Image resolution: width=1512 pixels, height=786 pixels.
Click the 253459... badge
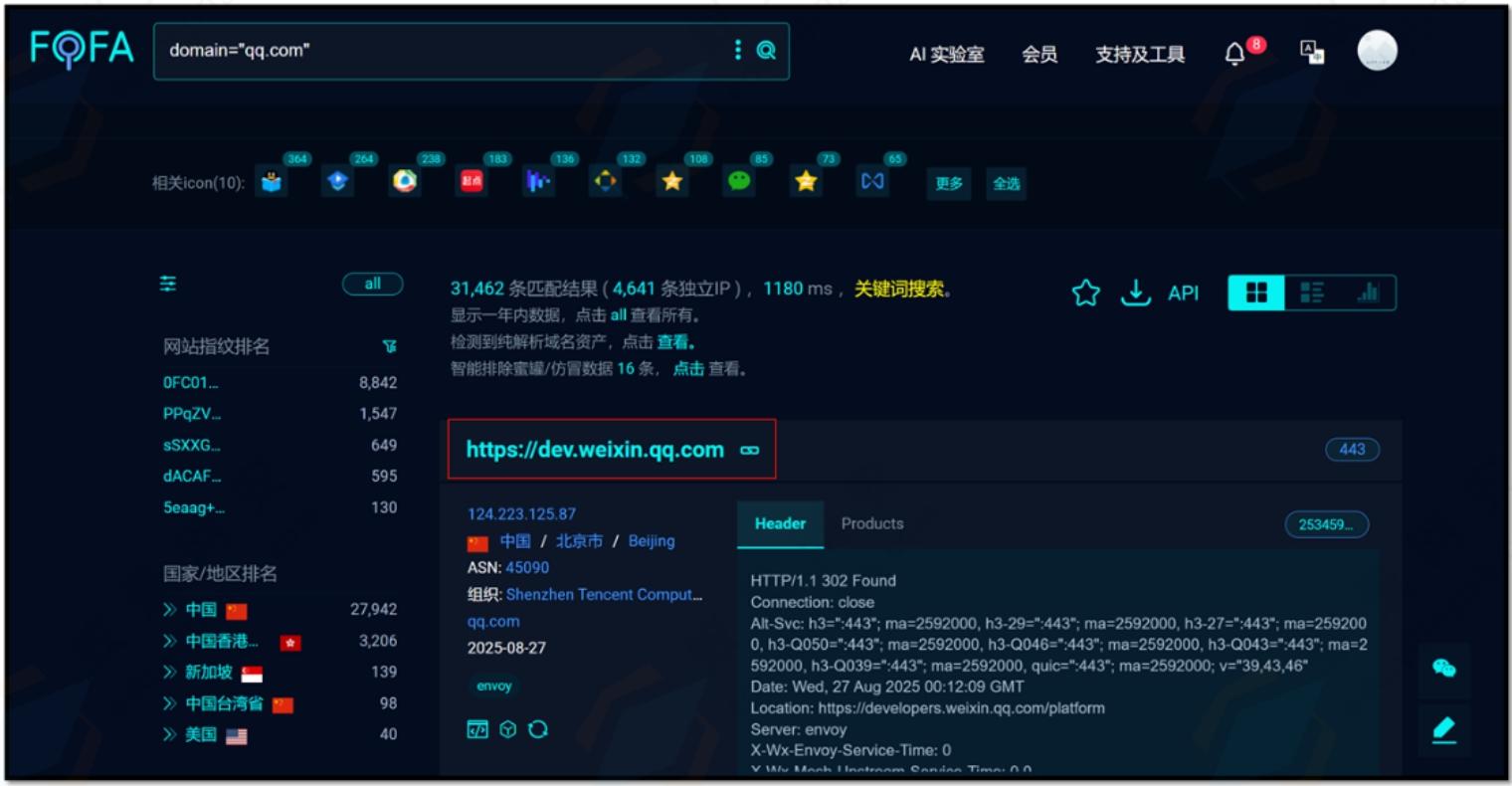click(x=1326, y=524)
